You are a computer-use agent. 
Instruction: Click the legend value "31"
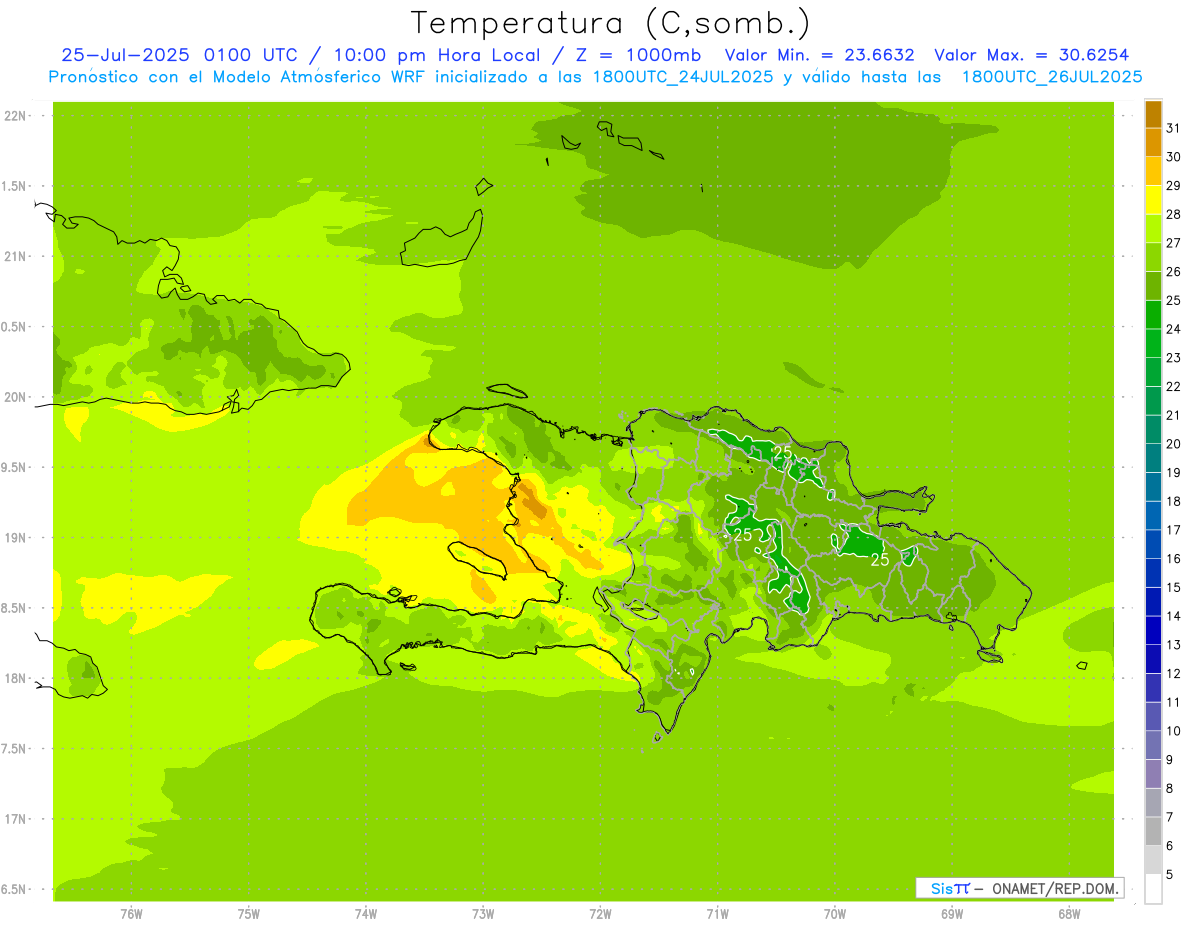[1174, 128]
